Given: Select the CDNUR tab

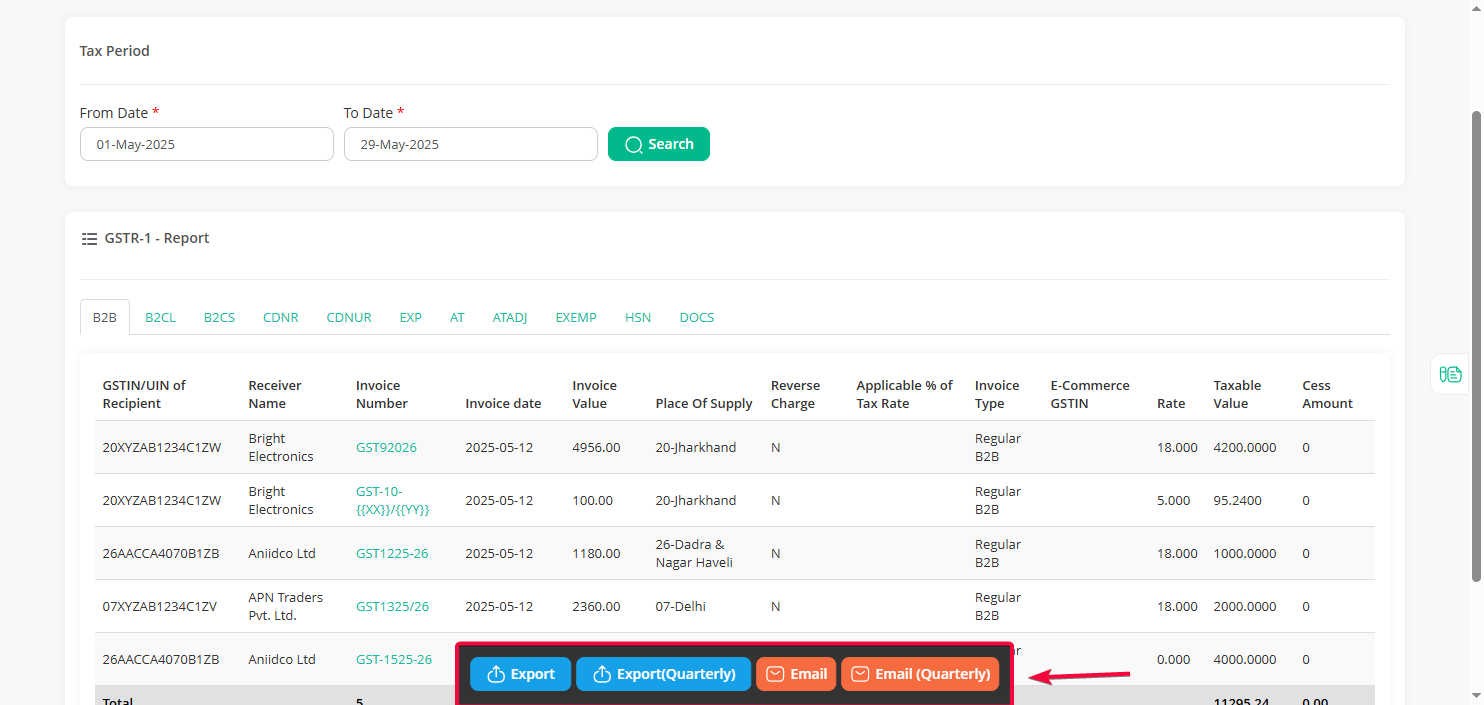Looking at the screenshot, I should tap(349, 317).
